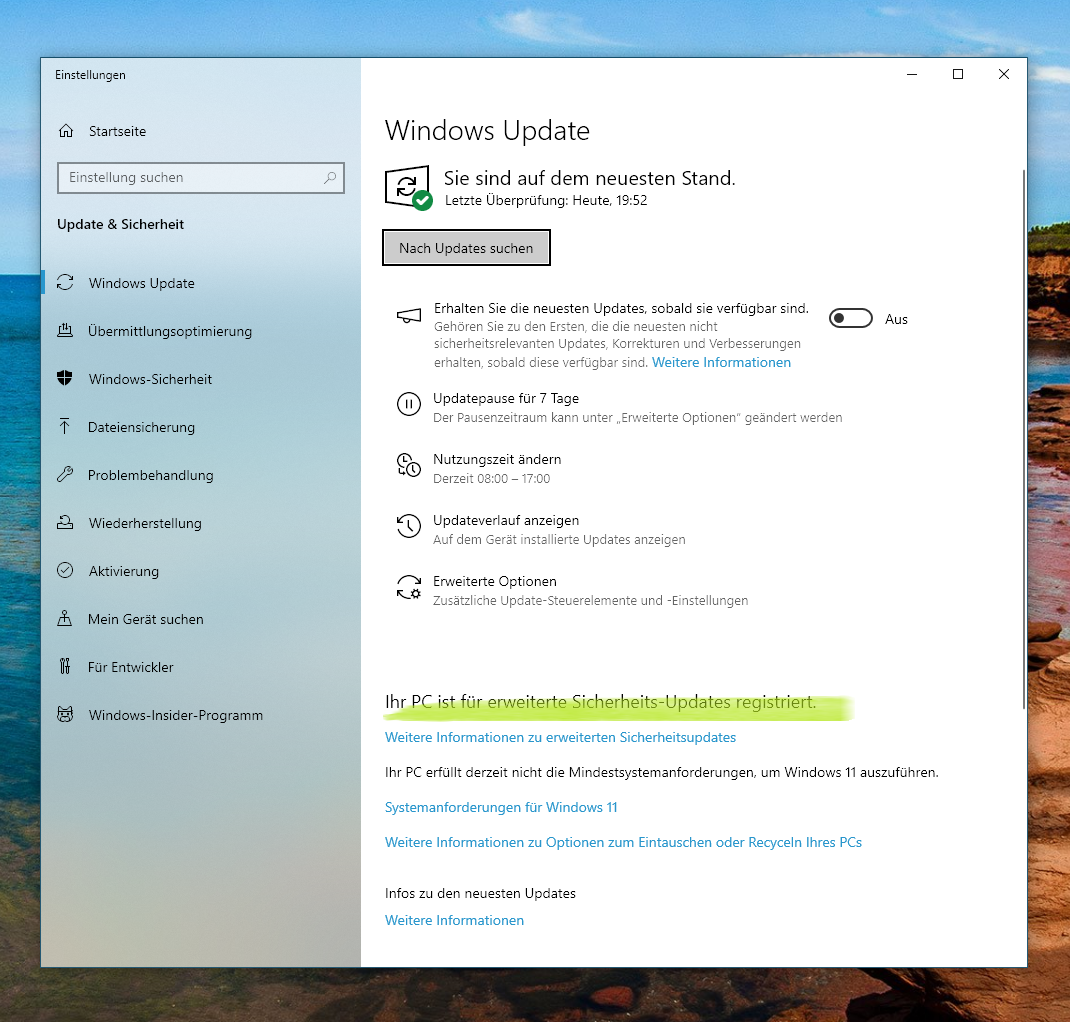
Task: Open link about Eintauschen oder Recyceln Ihres PCs
Action: (x=623, y=843)
